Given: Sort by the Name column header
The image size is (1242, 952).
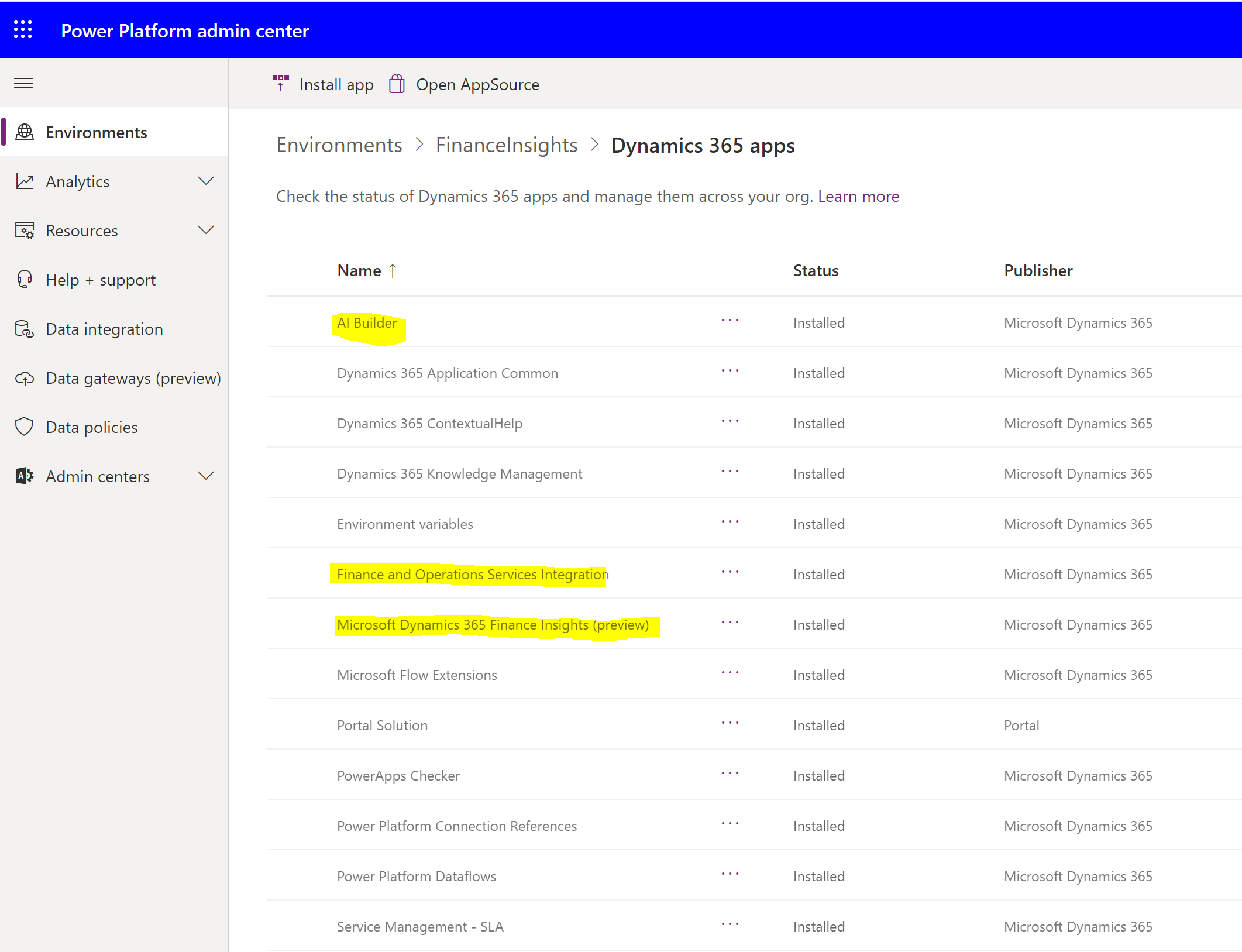Looking at the screenshot, I should coord(359,270).
